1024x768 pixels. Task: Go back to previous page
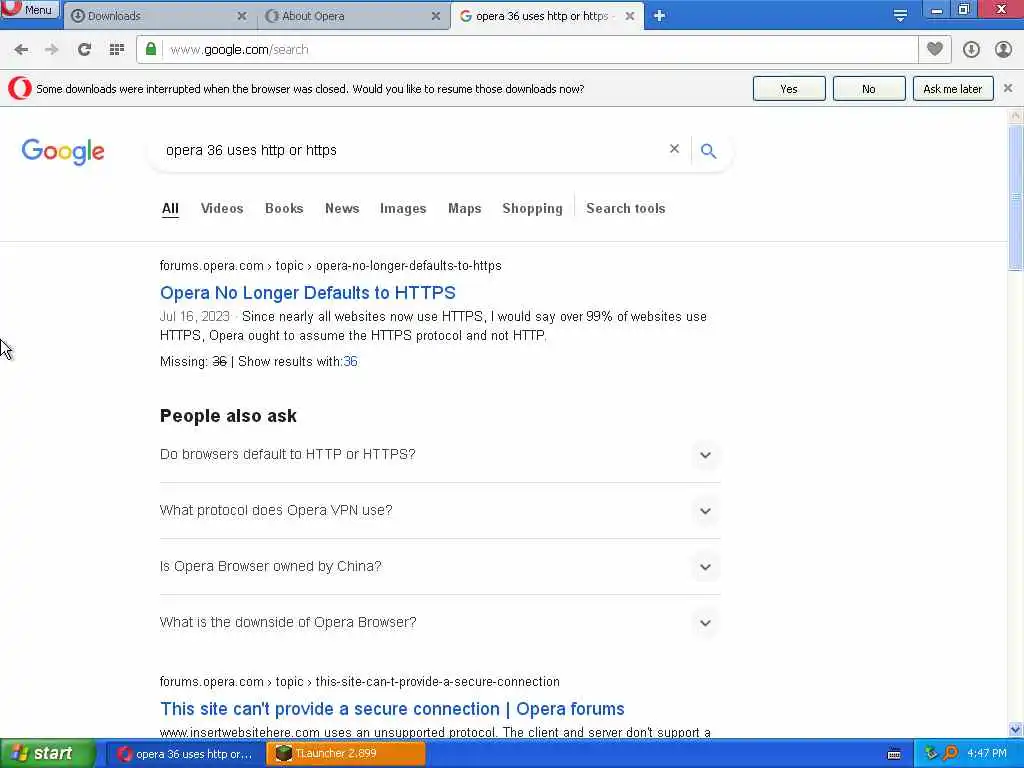[21, 50]
